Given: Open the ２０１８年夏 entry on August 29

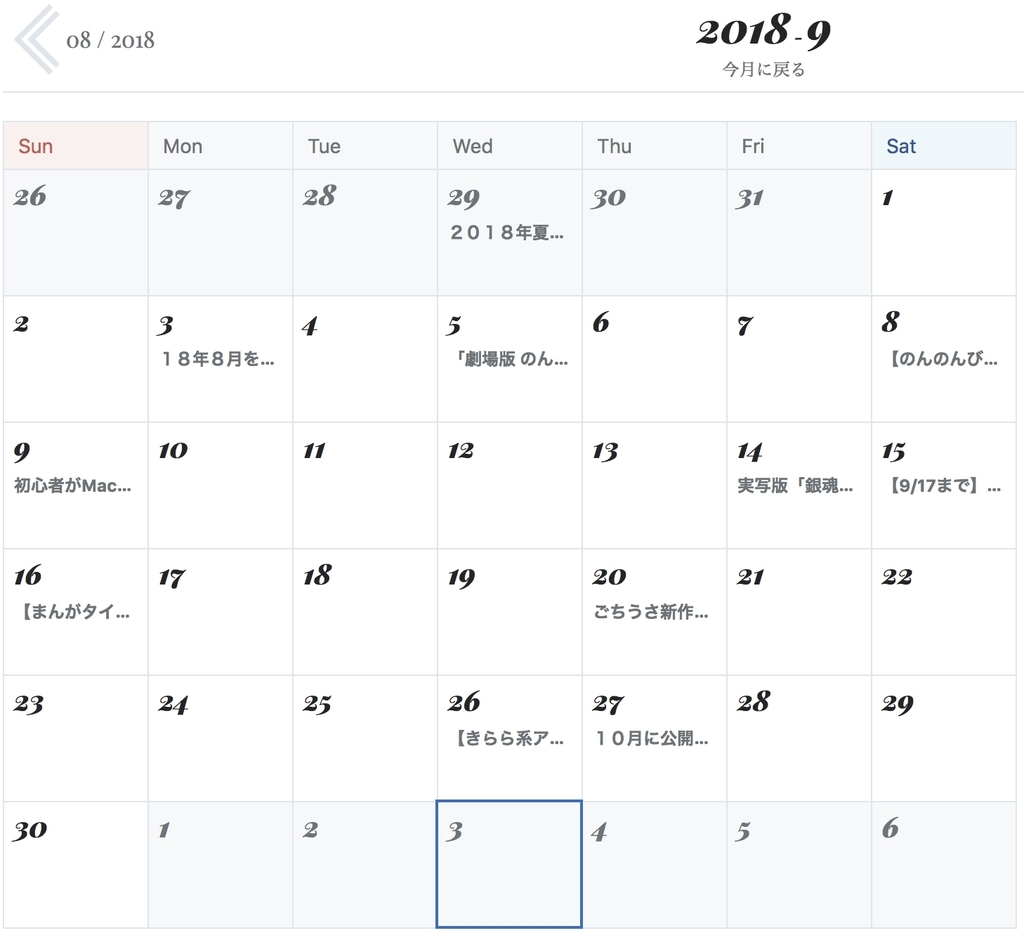Looking at the screenshot, I should click(508, 233).
